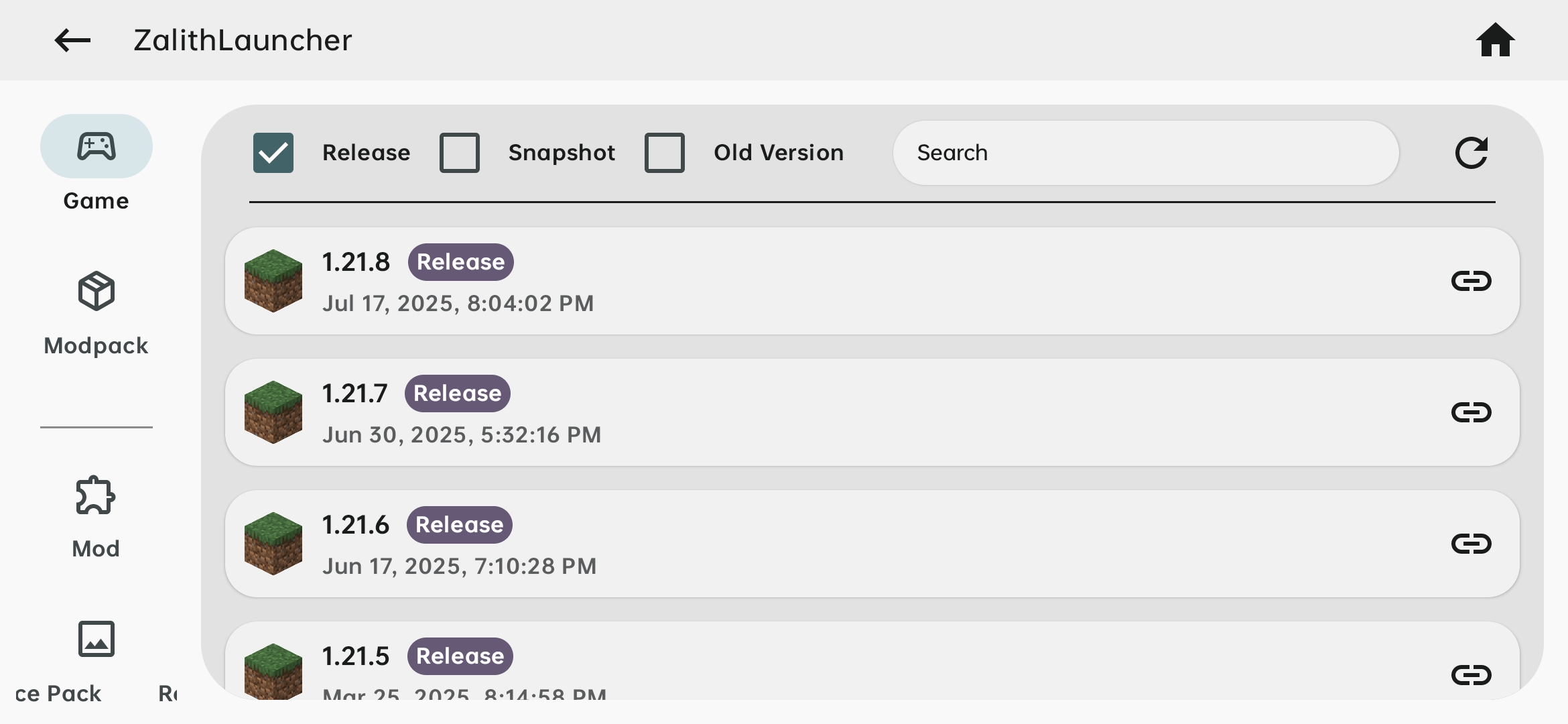Click the link icon next to 1.21.7
The width and height of the screenshot is (1568, 724).
1472,412
